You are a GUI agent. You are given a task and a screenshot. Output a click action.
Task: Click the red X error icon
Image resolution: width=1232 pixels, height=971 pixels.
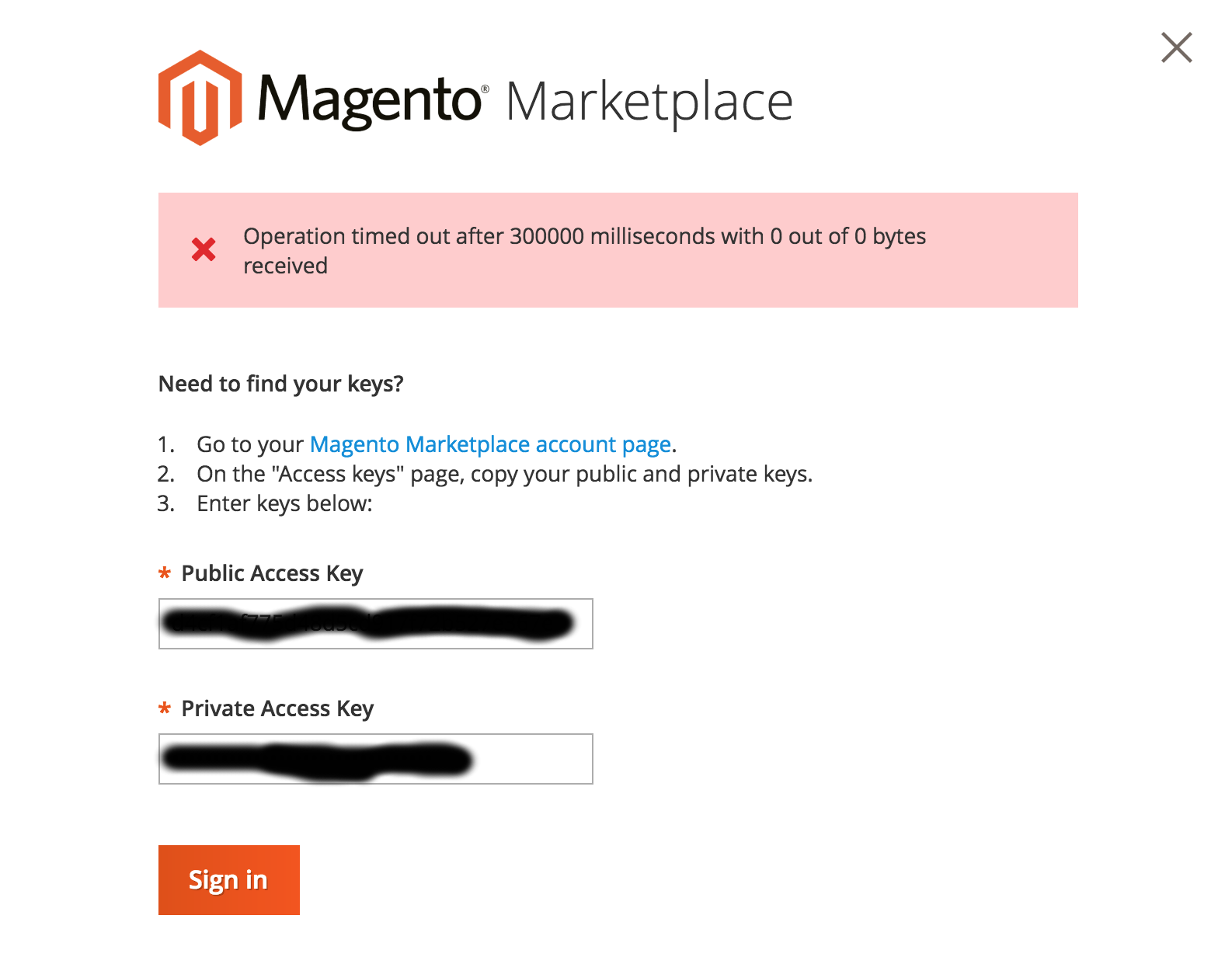[x=204, y=249]
